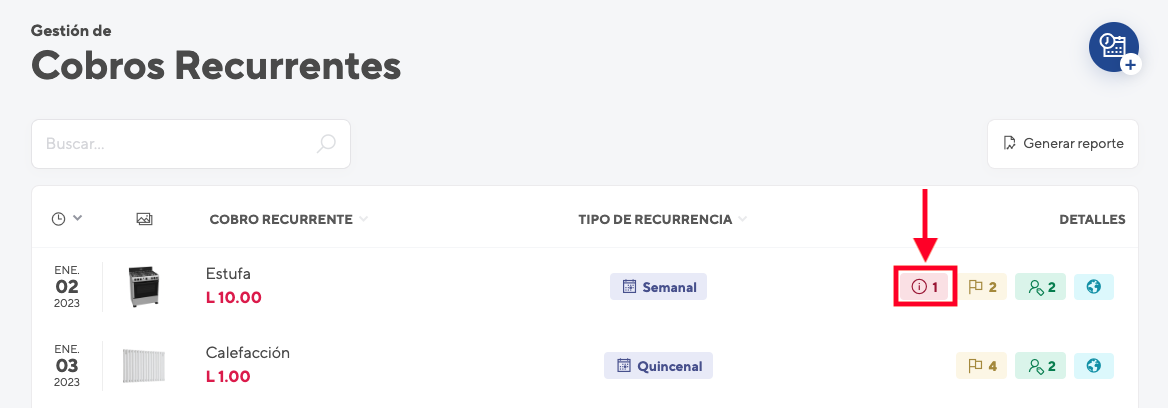Focus the Buscar search field
This screenshot has height=408, width=1168.
[191, 144]
